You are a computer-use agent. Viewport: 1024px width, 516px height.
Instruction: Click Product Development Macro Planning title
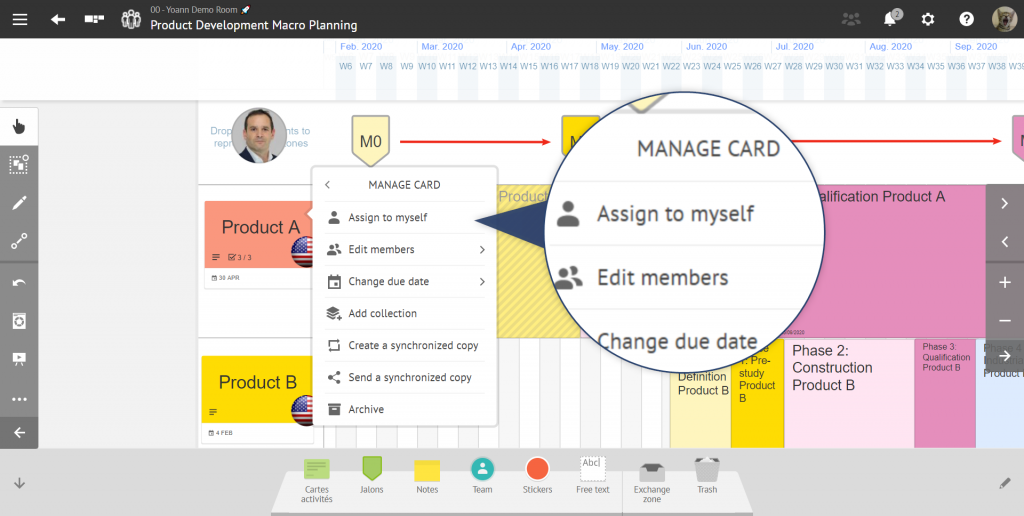(x=253, y=25)
